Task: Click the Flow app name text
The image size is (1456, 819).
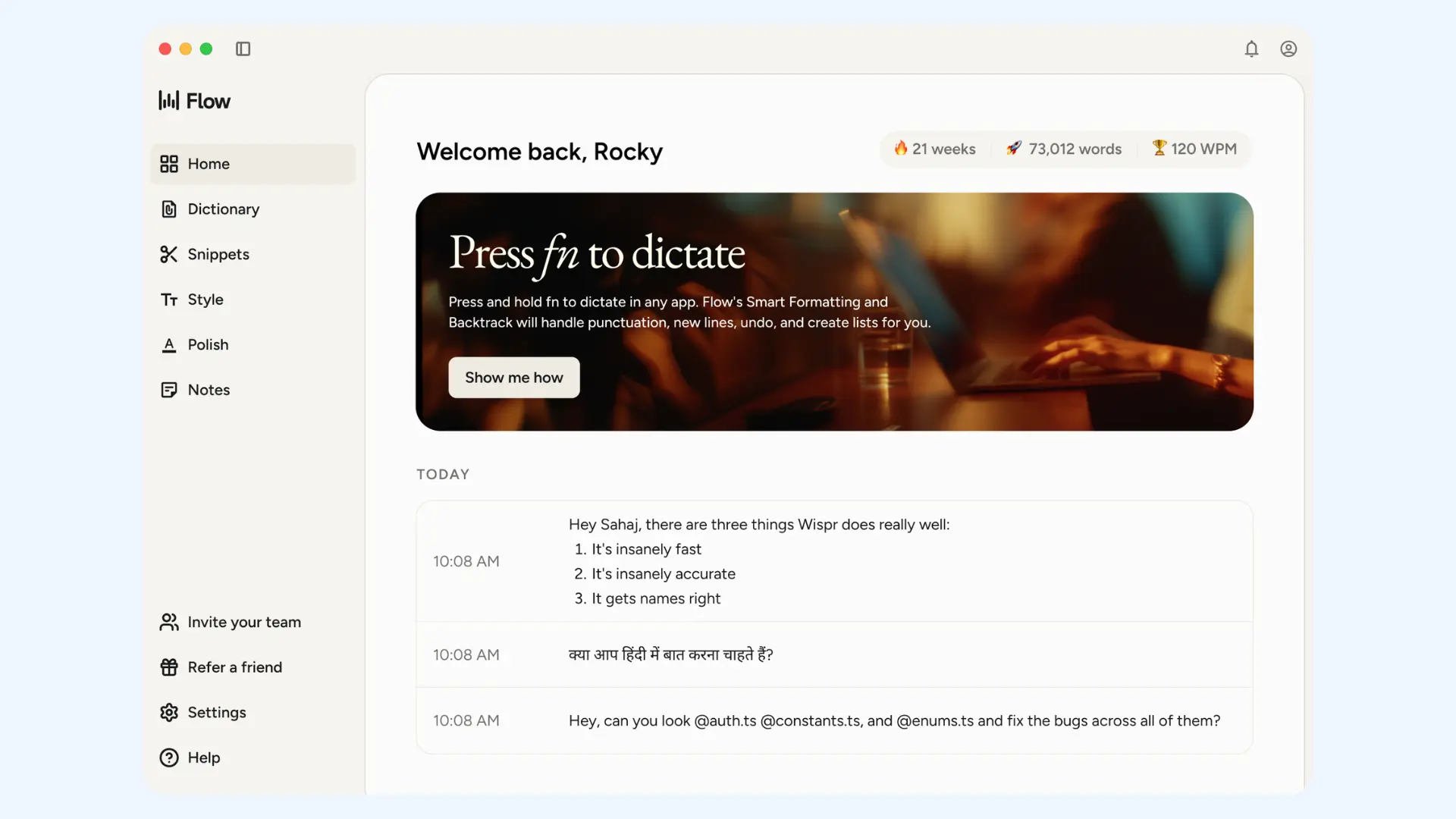Action: click(x=208, y=101)
